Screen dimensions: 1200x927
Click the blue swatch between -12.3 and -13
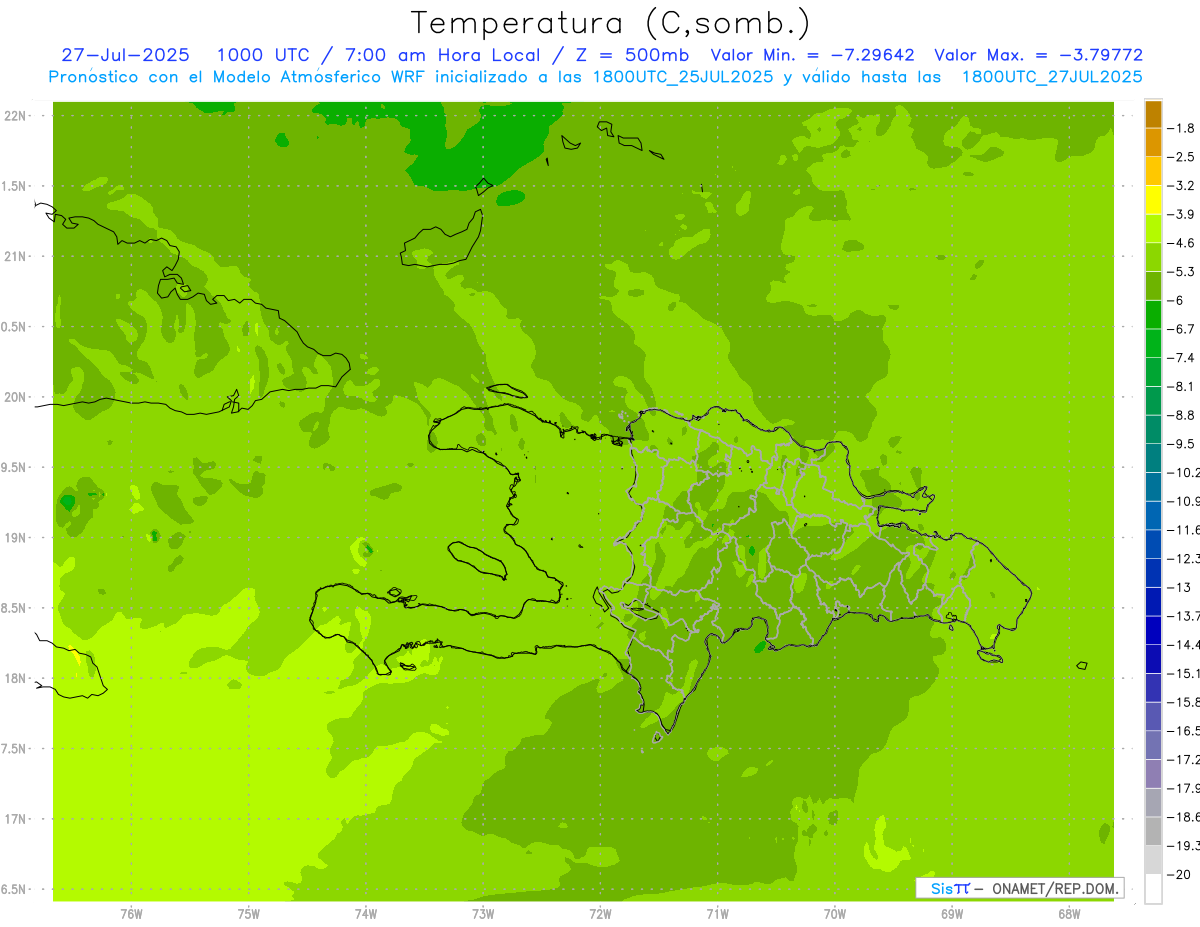(x=1153, y=574)
